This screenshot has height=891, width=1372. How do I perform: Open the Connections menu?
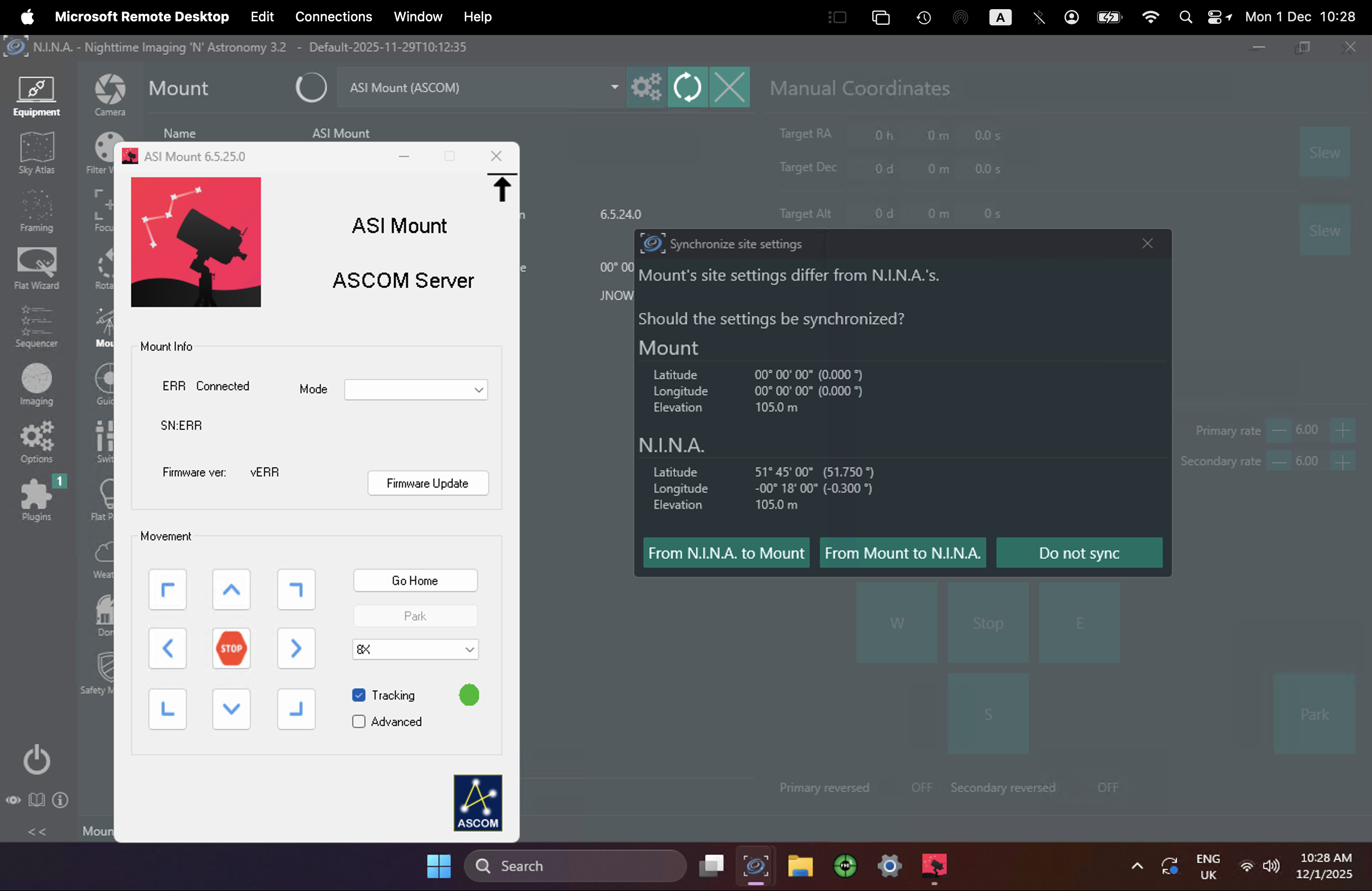pos(333,17)
